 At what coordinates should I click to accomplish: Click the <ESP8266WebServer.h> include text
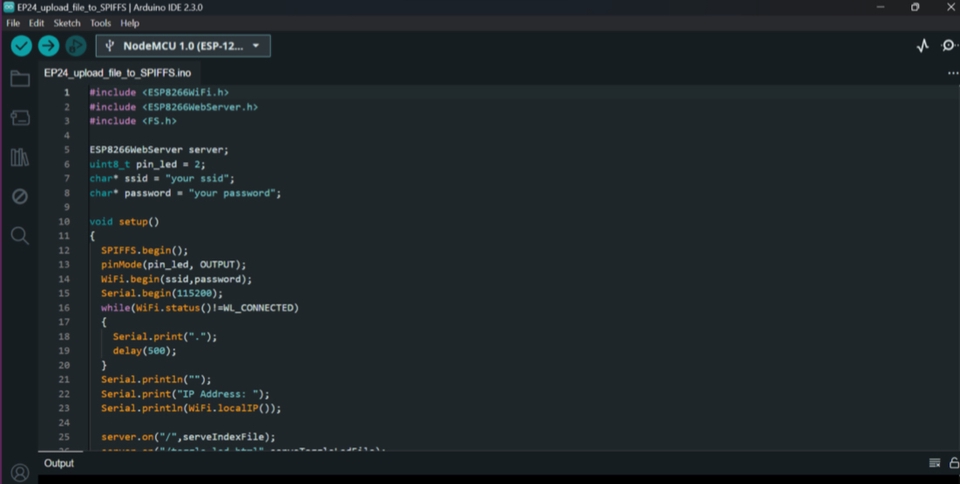(200, 107)
